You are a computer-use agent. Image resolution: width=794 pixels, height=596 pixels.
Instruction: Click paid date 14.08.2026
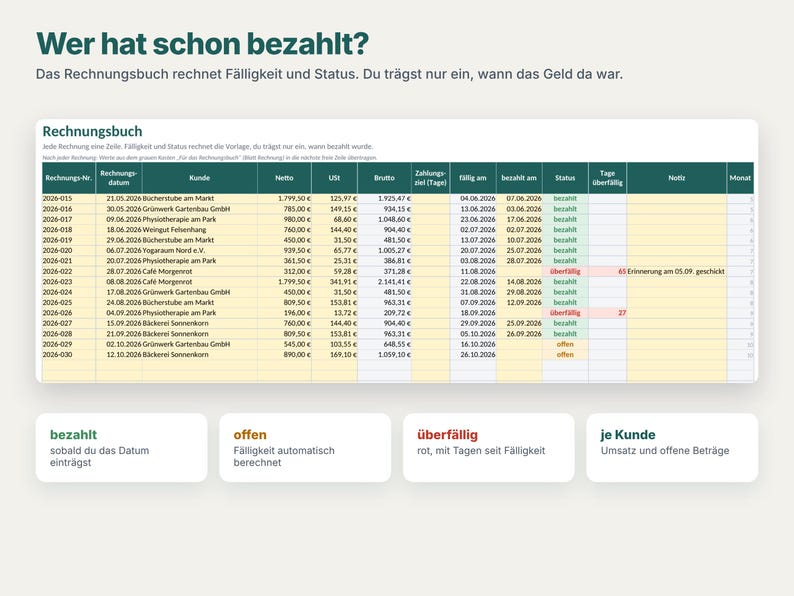(519, 282)
